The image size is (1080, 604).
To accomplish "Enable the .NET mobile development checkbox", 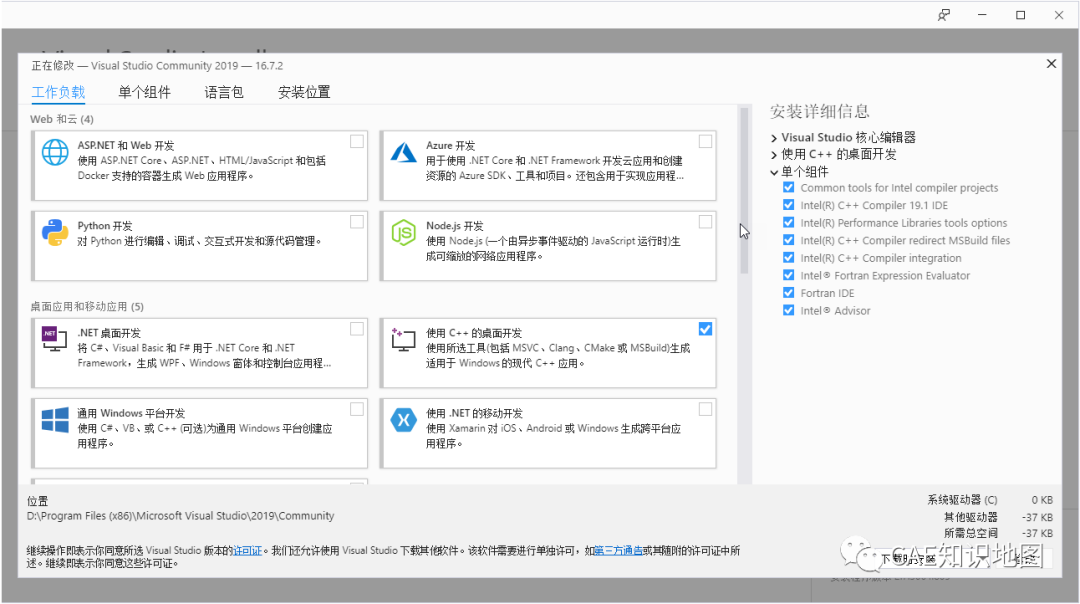I will point(705,409).
